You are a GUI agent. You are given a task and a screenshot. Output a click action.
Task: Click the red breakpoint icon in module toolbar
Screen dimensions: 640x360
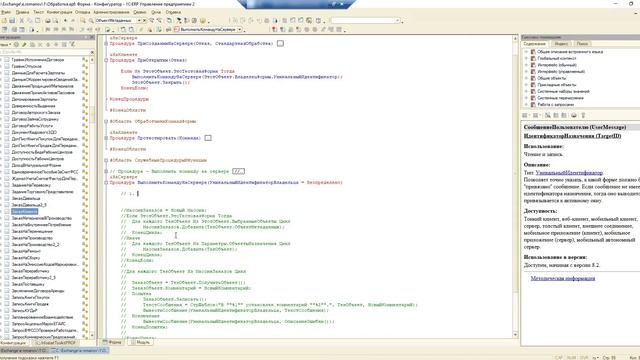point(274,29)
